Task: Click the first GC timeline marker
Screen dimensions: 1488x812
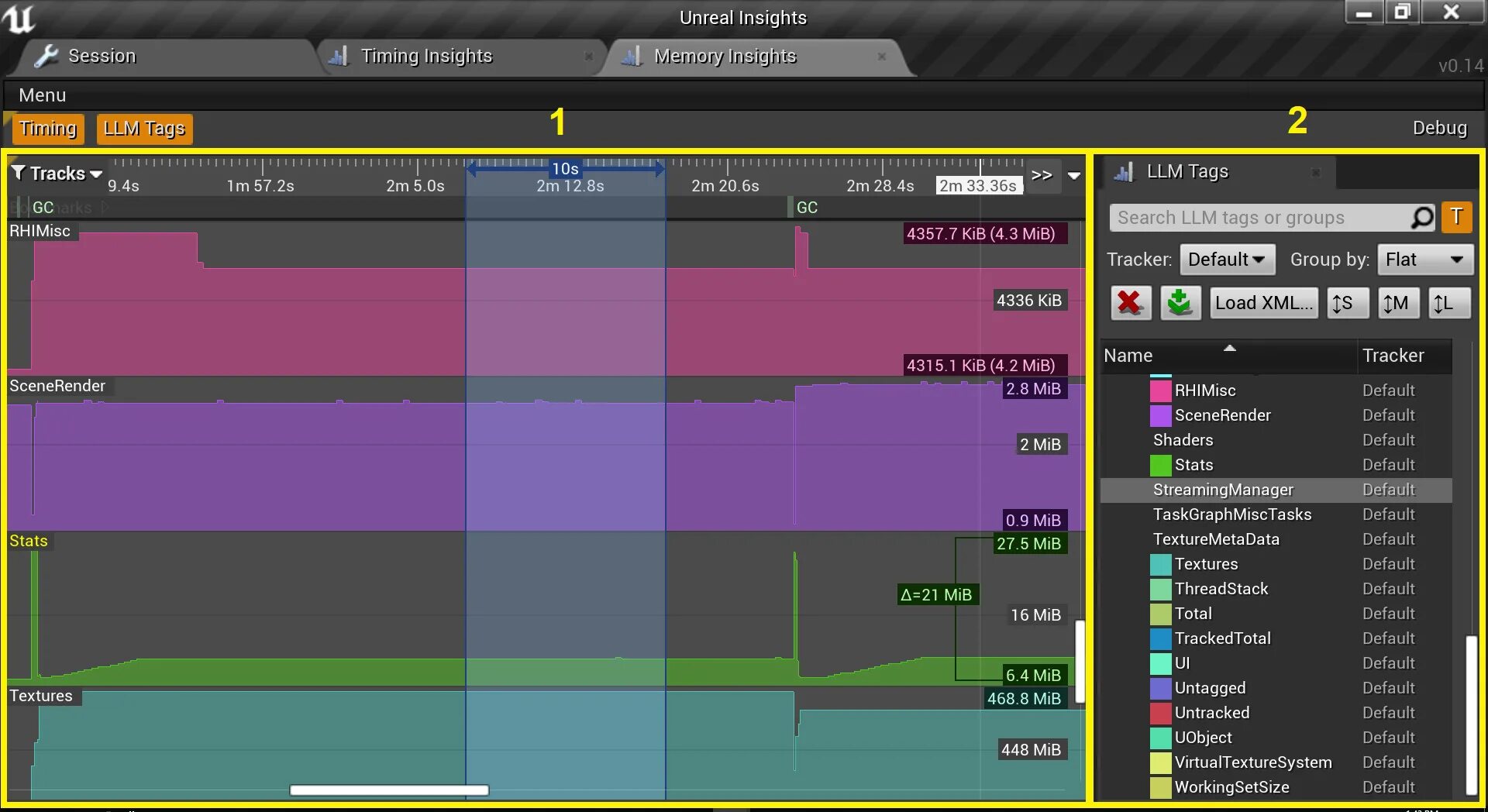Action: [43, 208]
